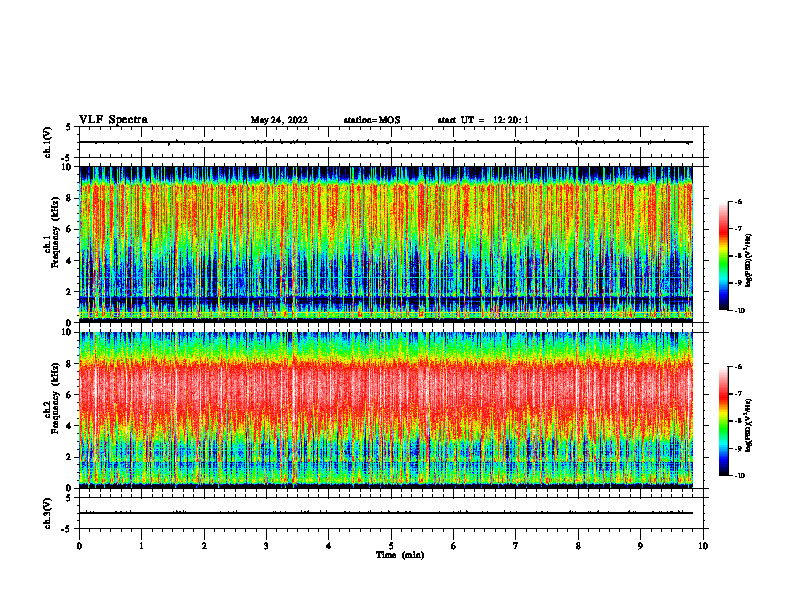Click the ch.3 voltage waveform trace
This screenshot has height=612, width=792.
[386, 513]
